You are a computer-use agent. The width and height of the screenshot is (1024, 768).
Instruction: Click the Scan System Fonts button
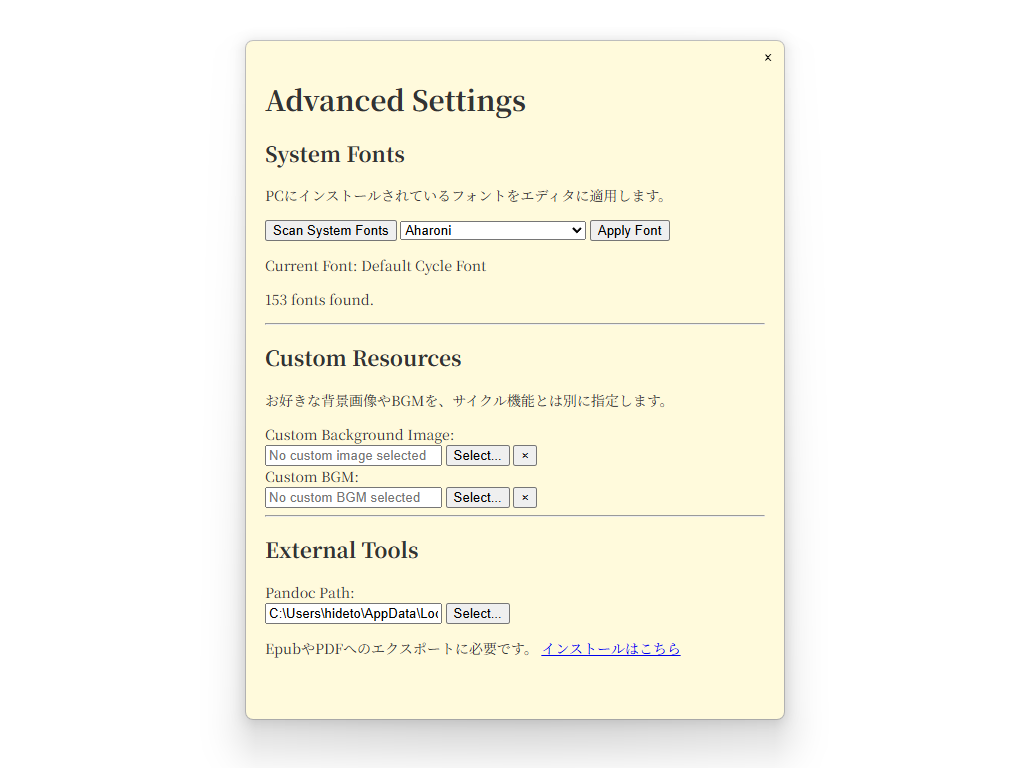point(330,230)
